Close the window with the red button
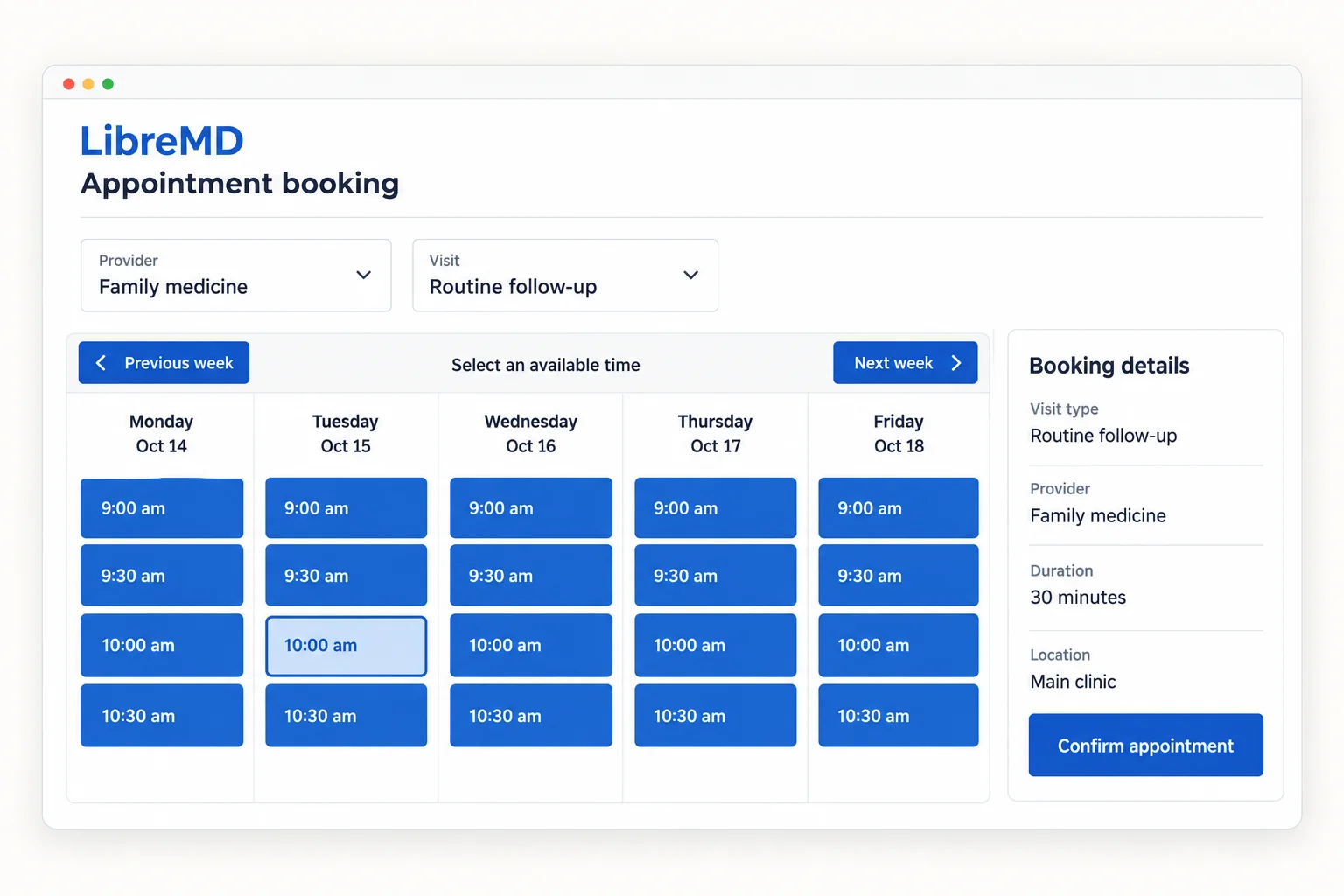 (x=69, y=84)
